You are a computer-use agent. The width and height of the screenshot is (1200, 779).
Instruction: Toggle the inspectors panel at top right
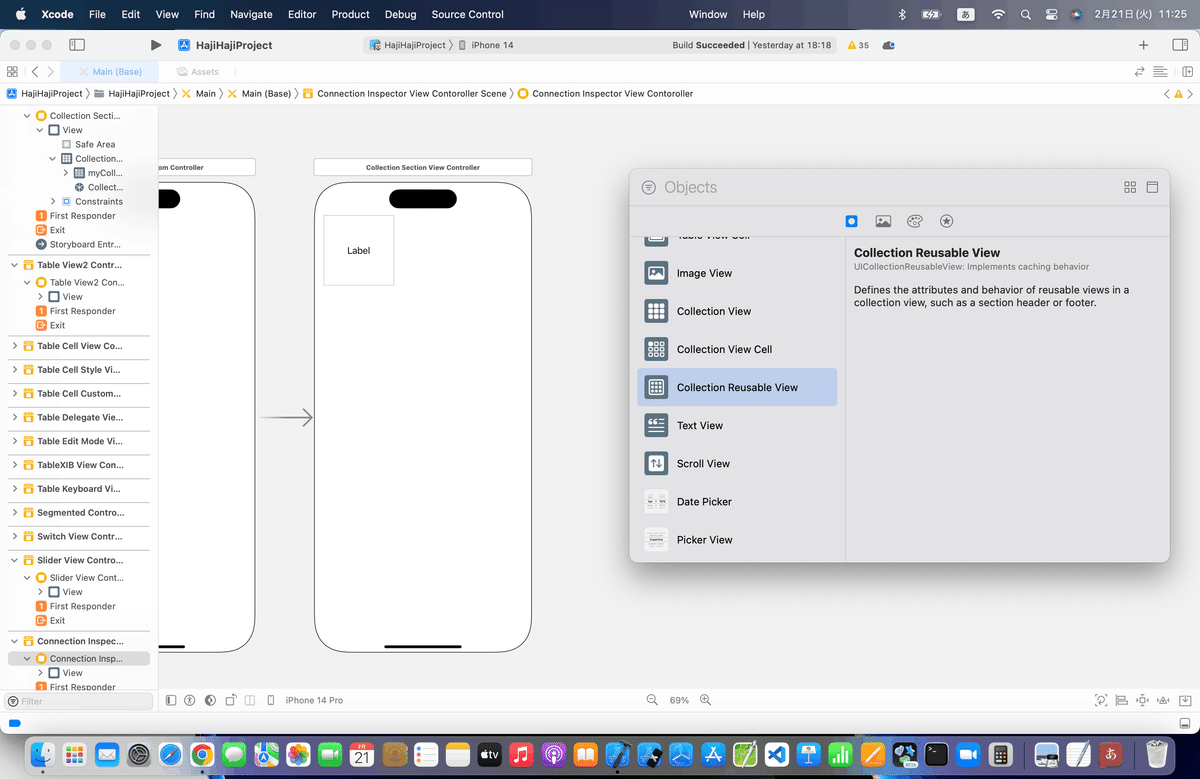tap(1180, 45)
